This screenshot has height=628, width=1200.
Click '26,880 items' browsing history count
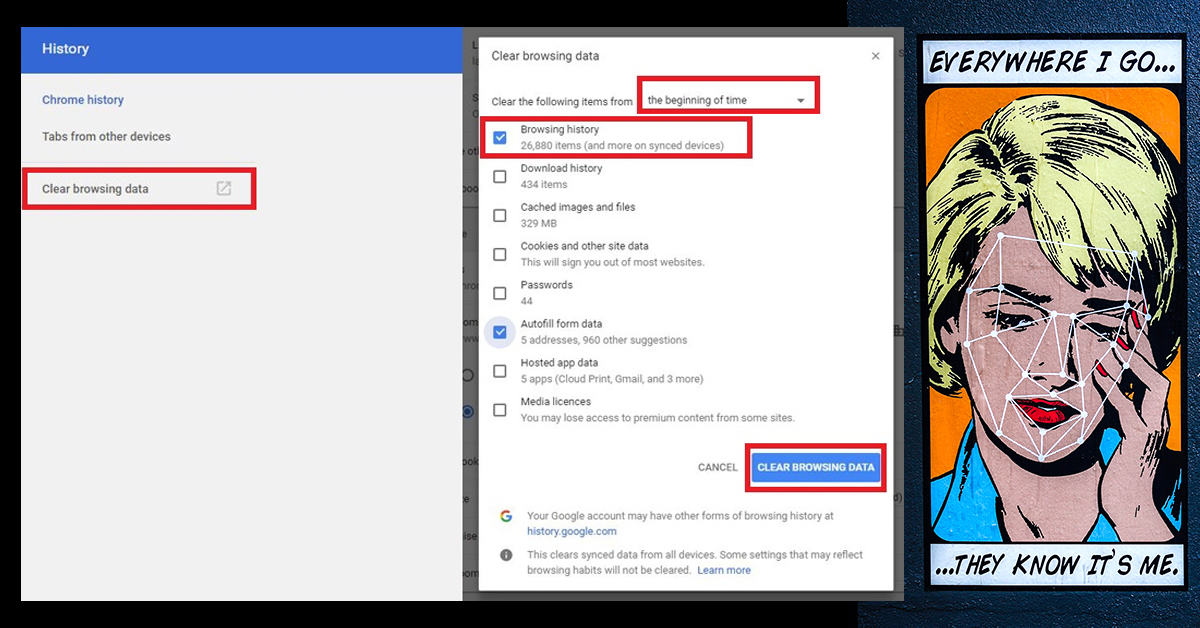pyautogui.click(x=622, y=145)
